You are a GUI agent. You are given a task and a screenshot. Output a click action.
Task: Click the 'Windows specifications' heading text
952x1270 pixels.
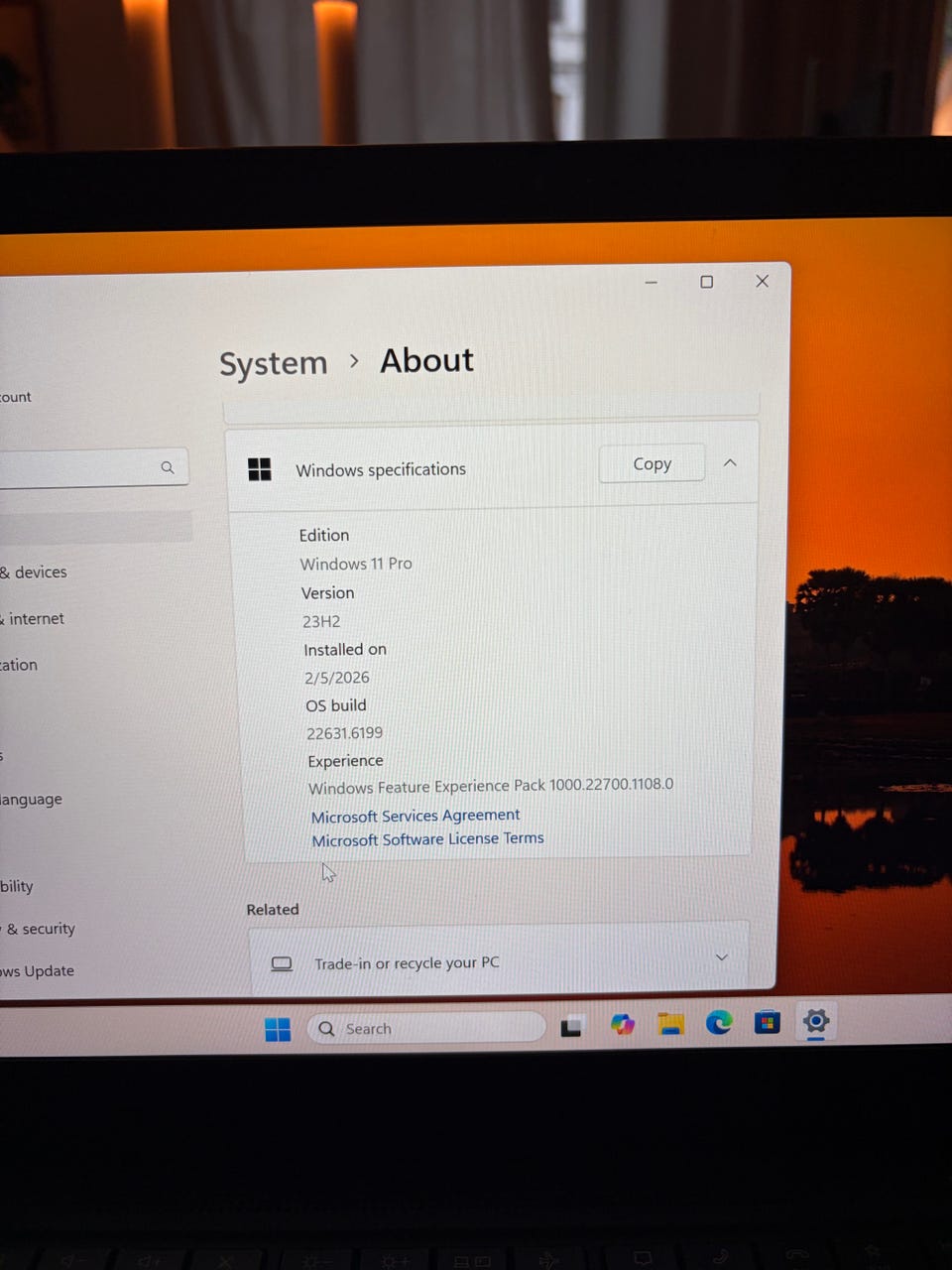[x=381, y=469]
